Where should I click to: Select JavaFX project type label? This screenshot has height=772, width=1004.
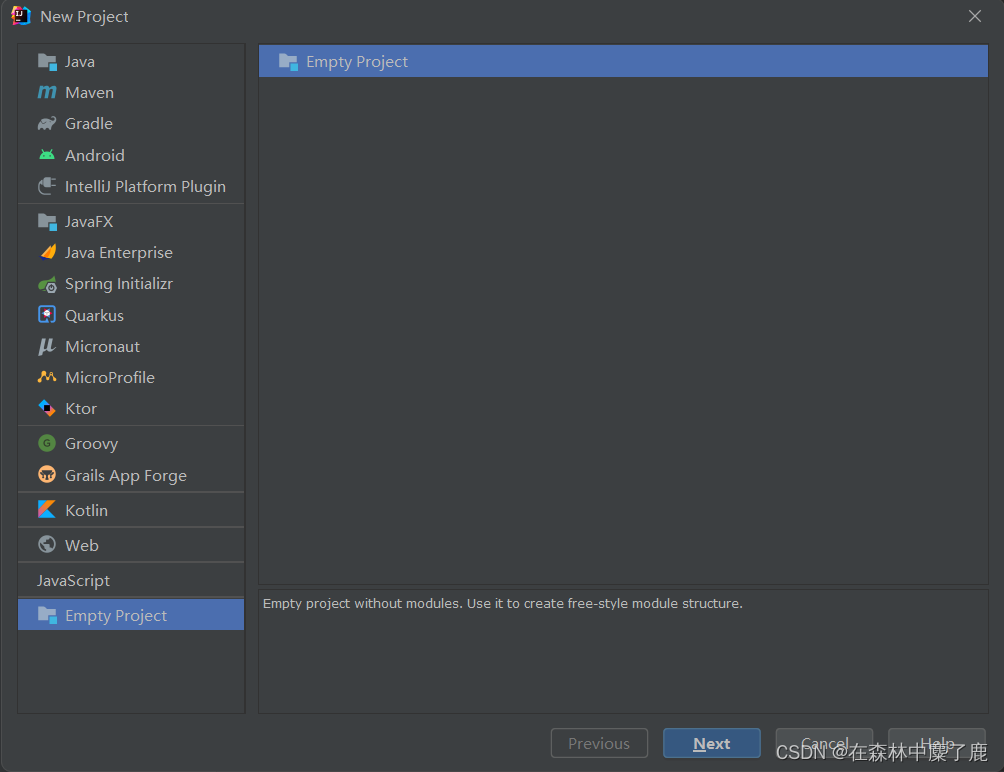(x=89, y=222)
